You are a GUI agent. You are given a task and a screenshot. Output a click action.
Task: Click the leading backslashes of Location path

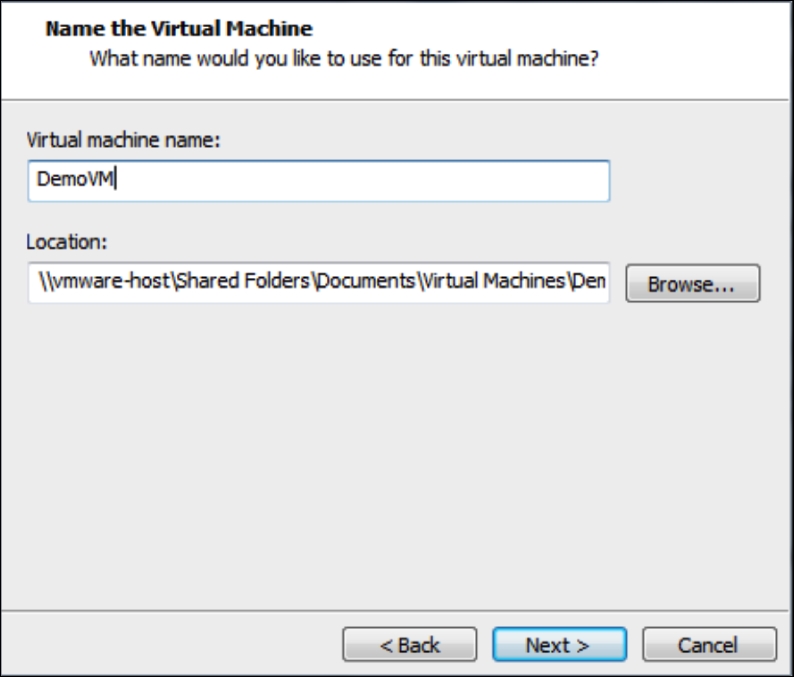point(46,281)
